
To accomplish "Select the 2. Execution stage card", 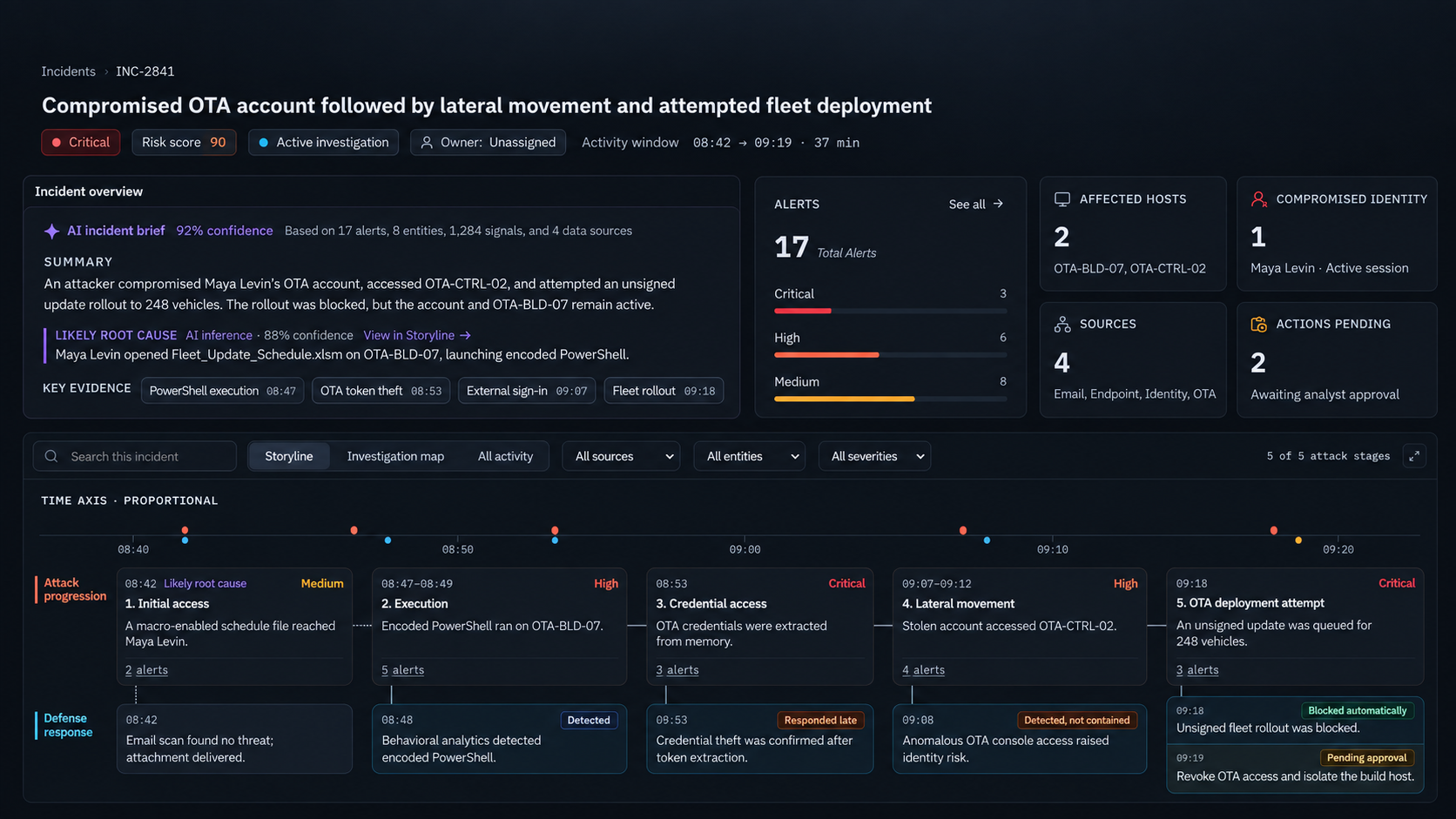I will point(499,627).
